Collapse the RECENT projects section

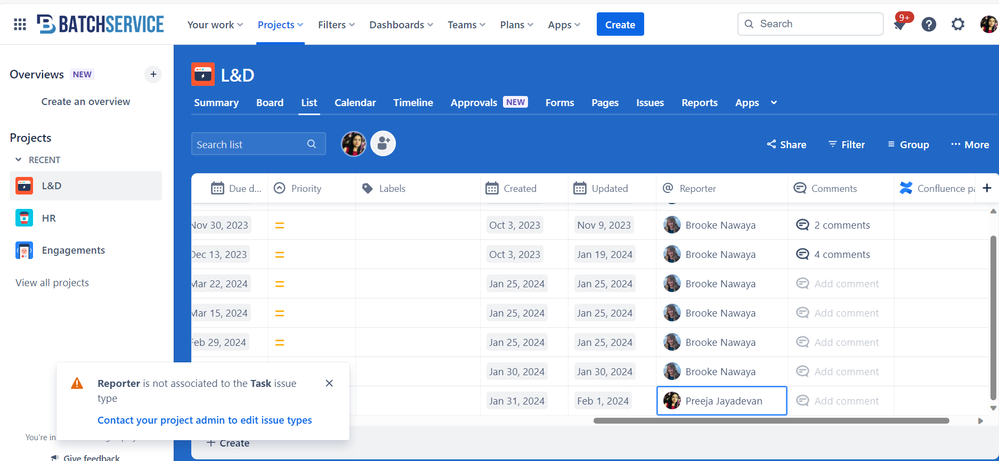coord(18,160)
